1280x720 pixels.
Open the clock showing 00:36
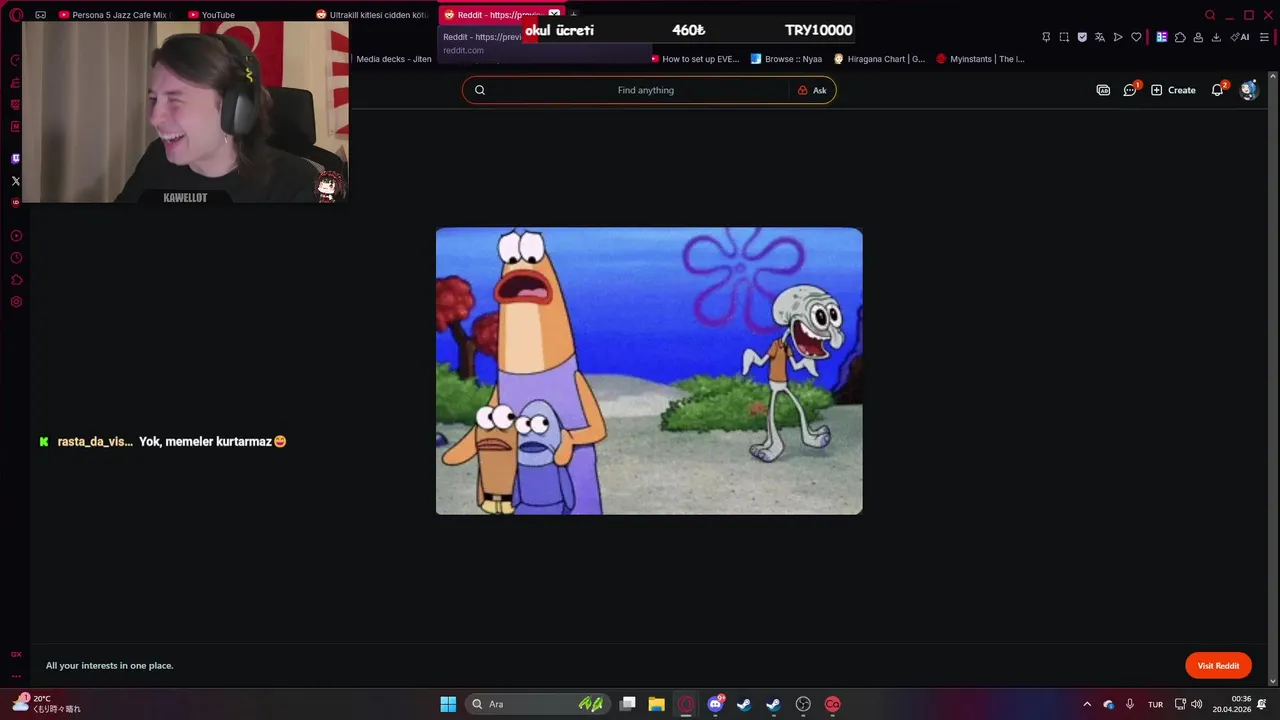1232,704
